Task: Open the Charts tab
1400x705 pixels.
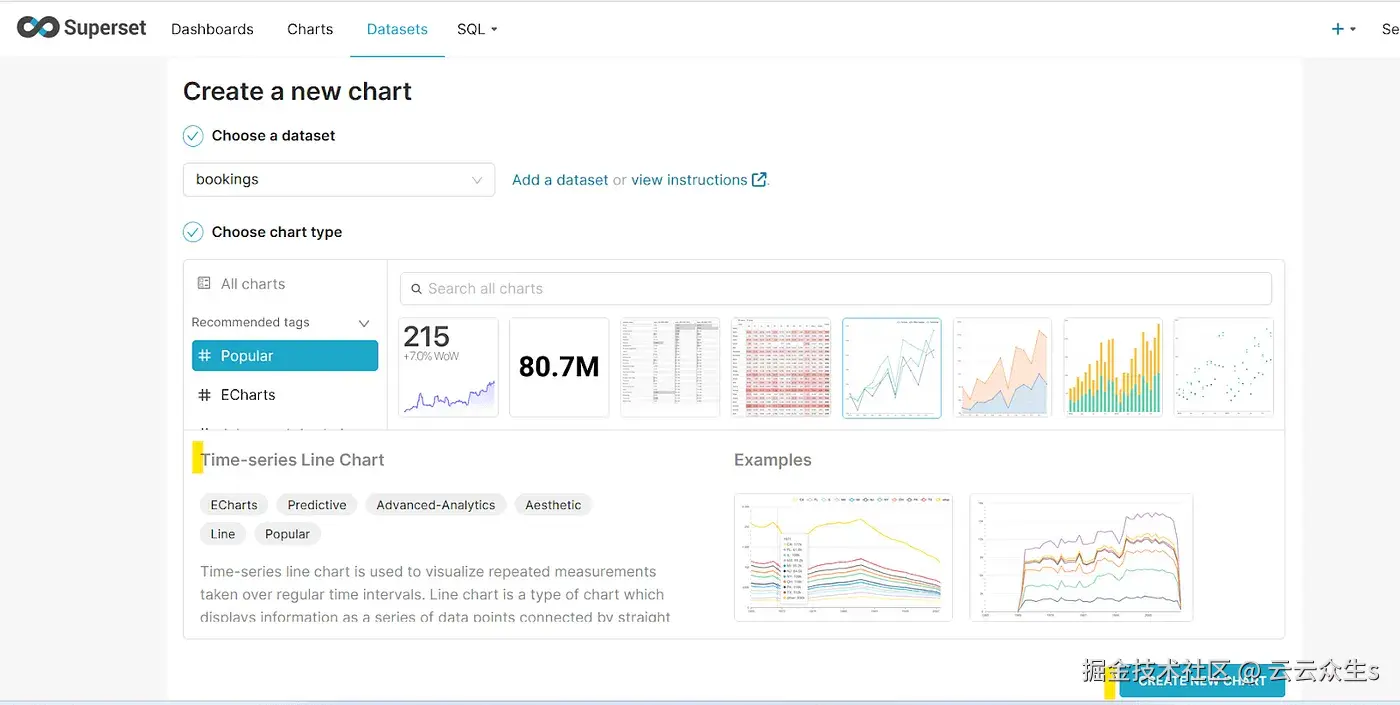Action: [x=310, y=29]
